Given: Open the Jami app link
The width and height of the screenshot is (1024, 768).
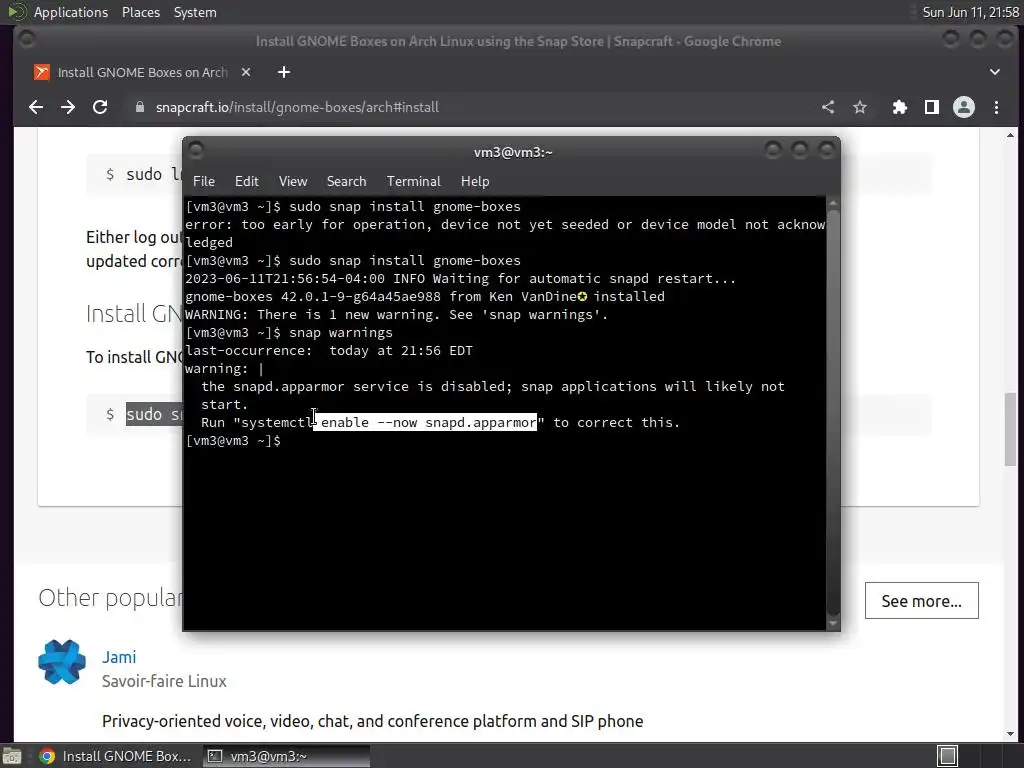Looking at the screenshot, I should tap(119, 657).
